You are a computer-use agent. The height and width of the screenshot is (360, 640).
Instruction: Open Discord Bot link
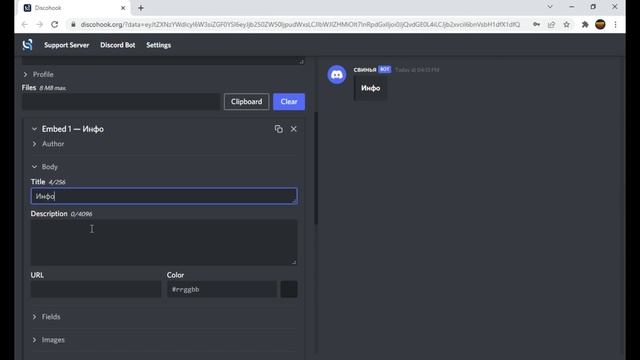(x=118, y=45)
